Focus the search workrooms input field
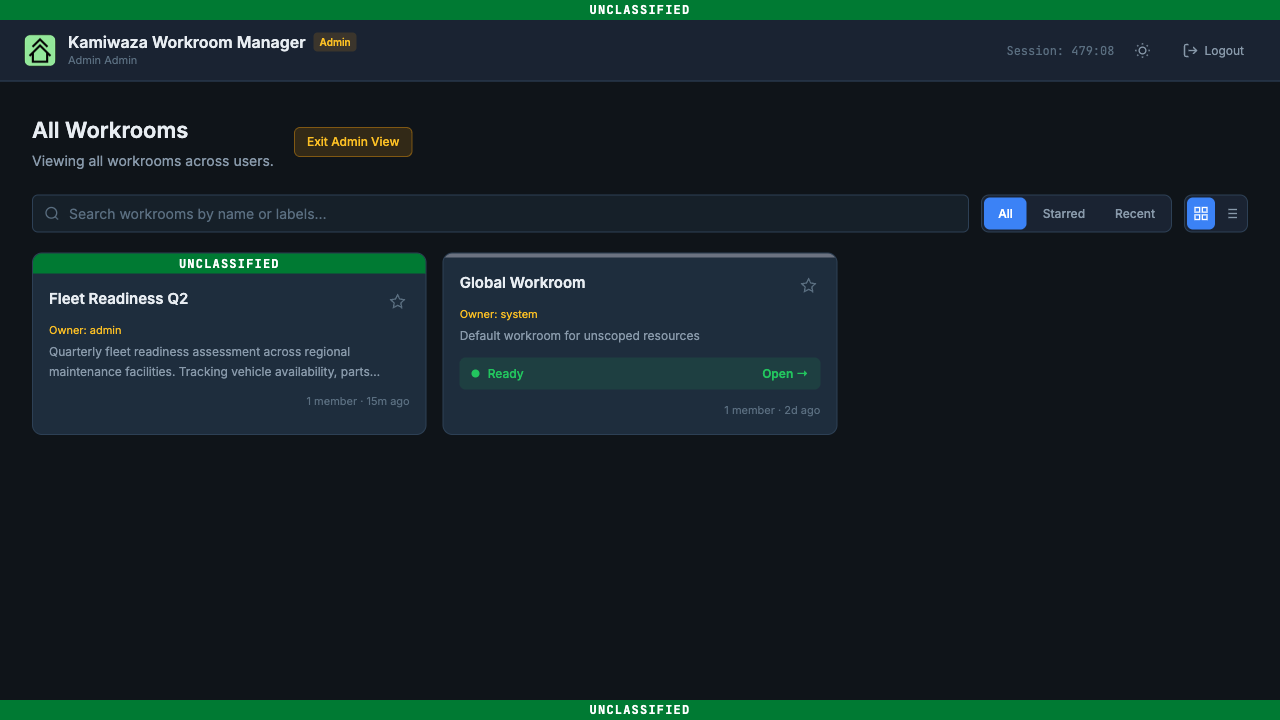 (x=500, y=213)
